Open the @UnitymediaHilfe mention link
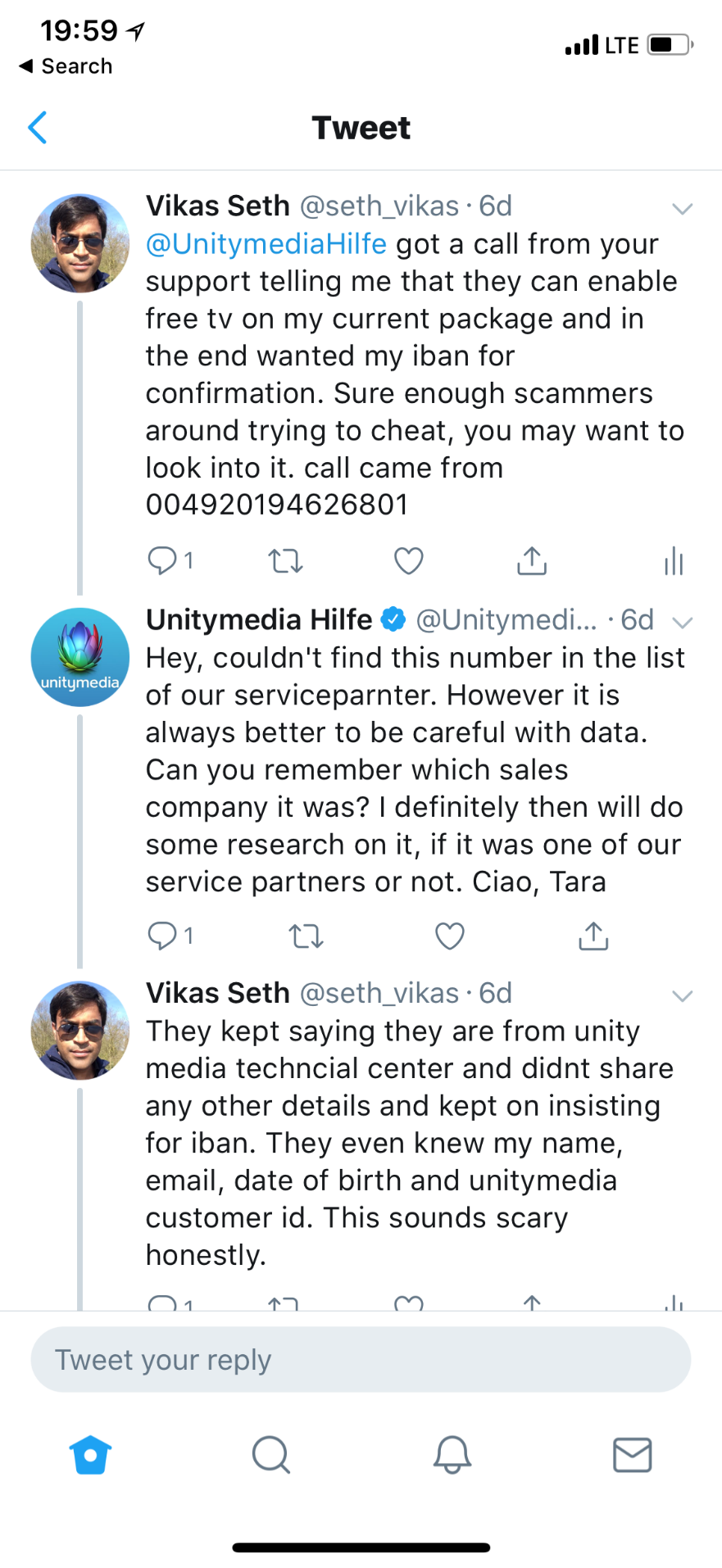The image size is (722, 1568). click(x=266, y=244)
